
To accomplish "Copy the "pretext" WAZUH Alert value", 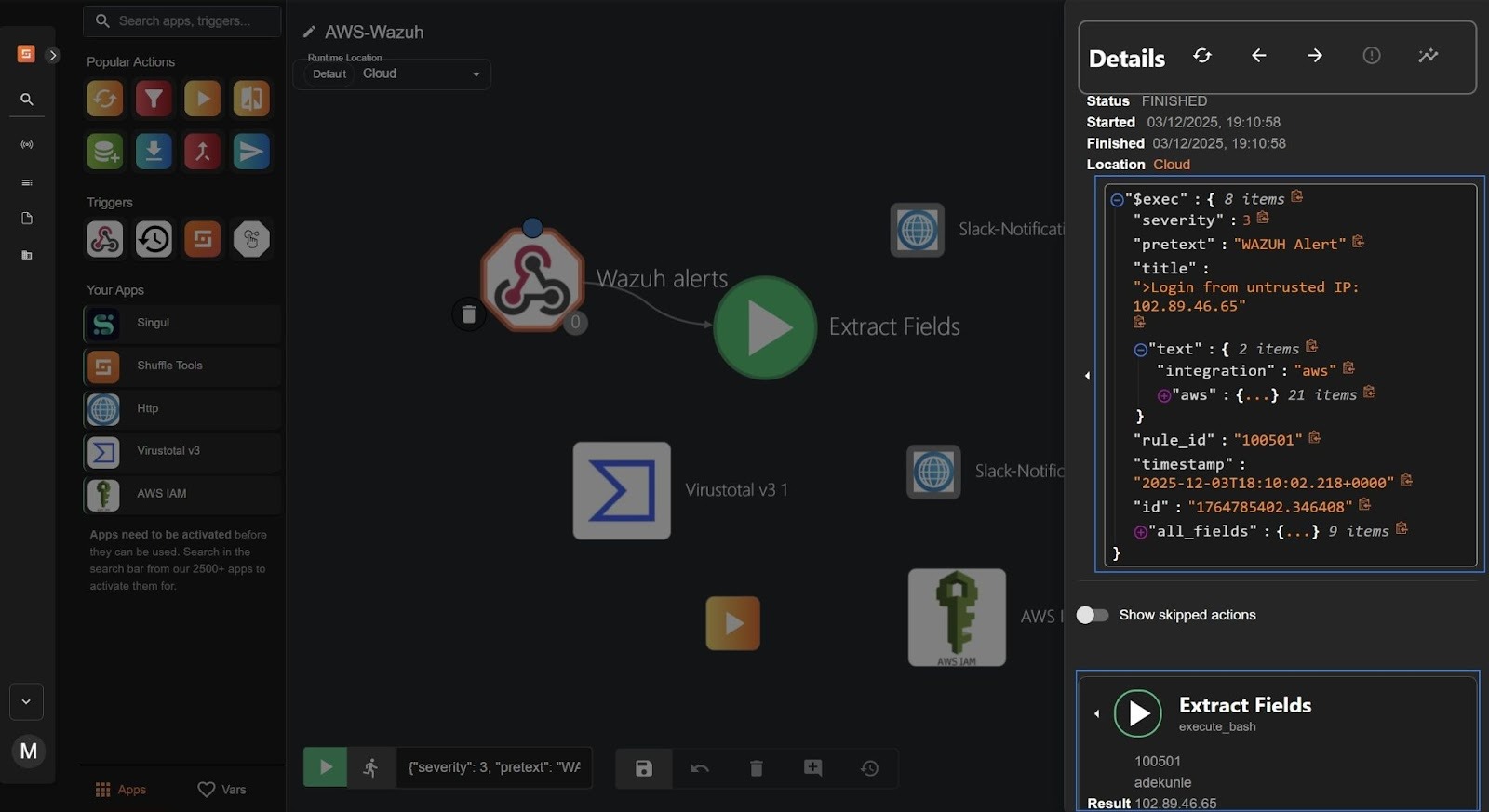I will pyautogui.click(x=1359, y=242).
